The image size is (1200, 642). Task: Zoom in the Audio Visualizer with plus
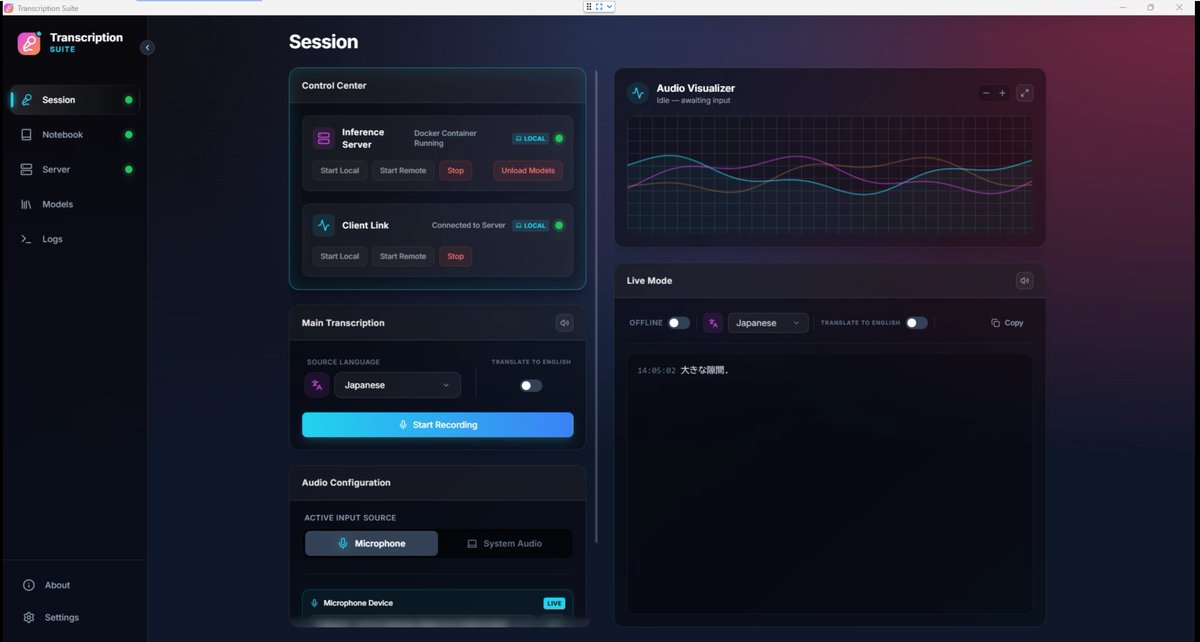point(1002,93)
